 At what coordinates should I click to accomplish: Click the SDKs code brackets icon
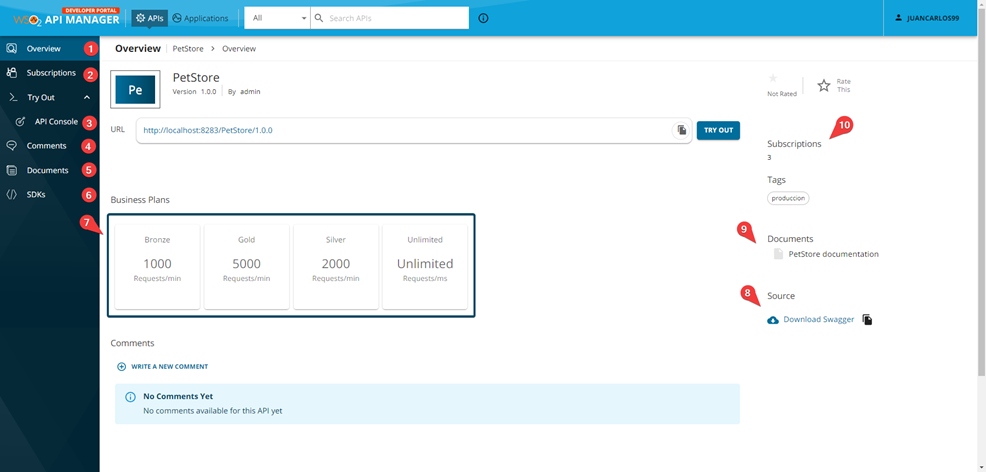tap(11, 195)
